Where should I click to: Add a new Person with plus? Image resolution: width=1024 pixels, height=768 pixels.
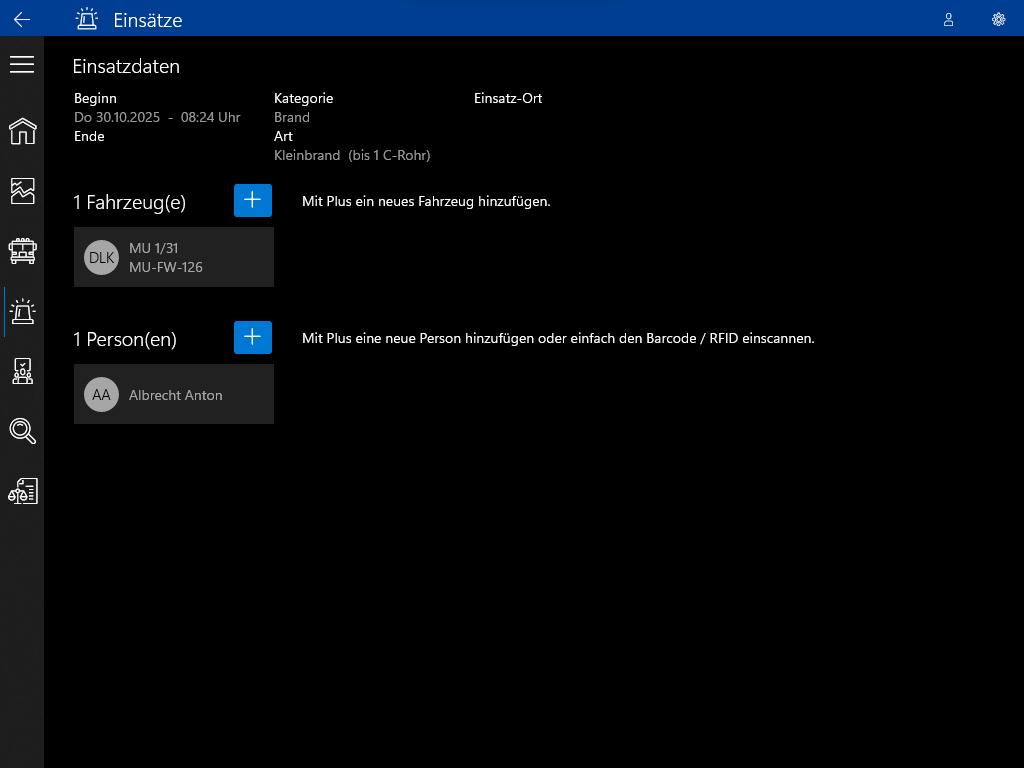tap(253, 338)
